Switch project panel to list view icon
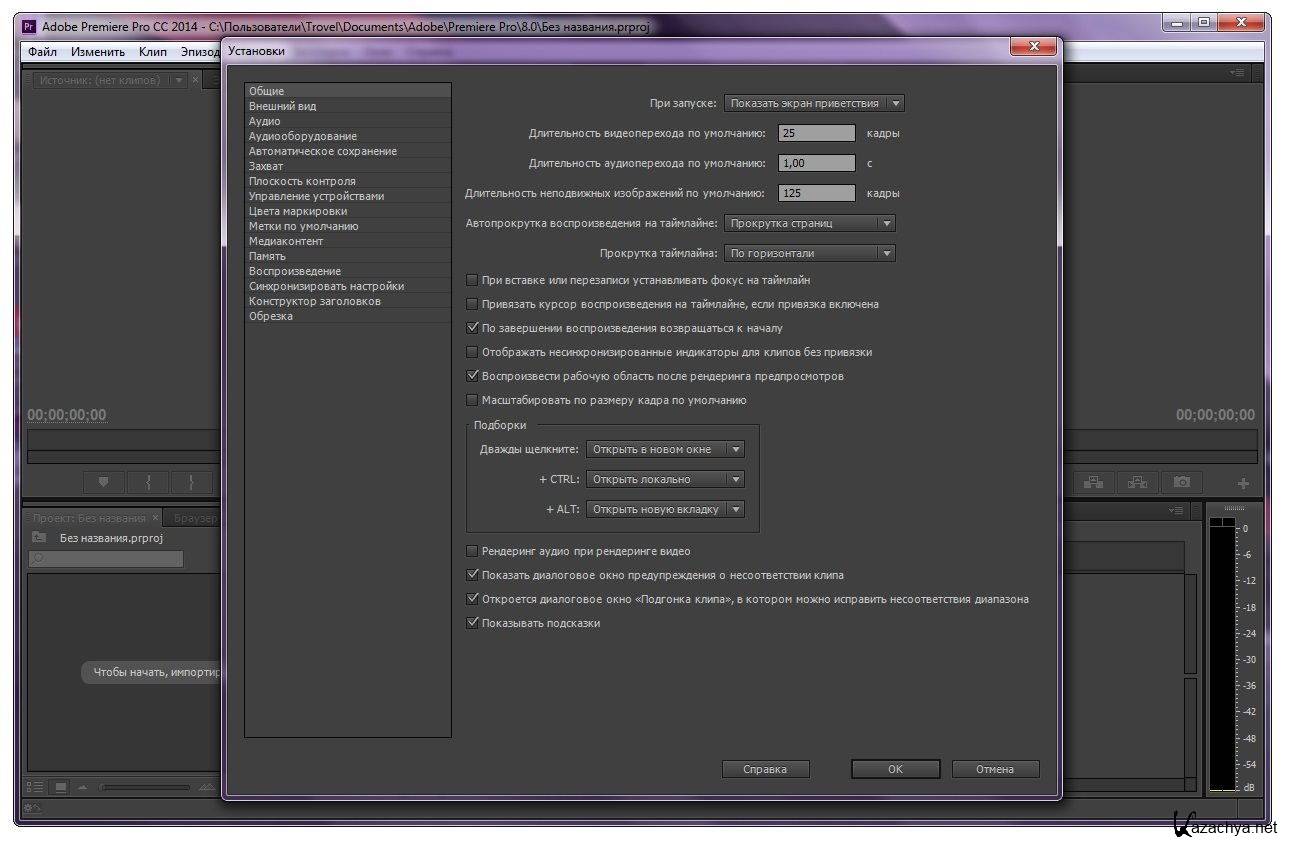Image resolution: width=1289 pixels, height=846 pixels. pyautogui.click(x=35, y=787)
